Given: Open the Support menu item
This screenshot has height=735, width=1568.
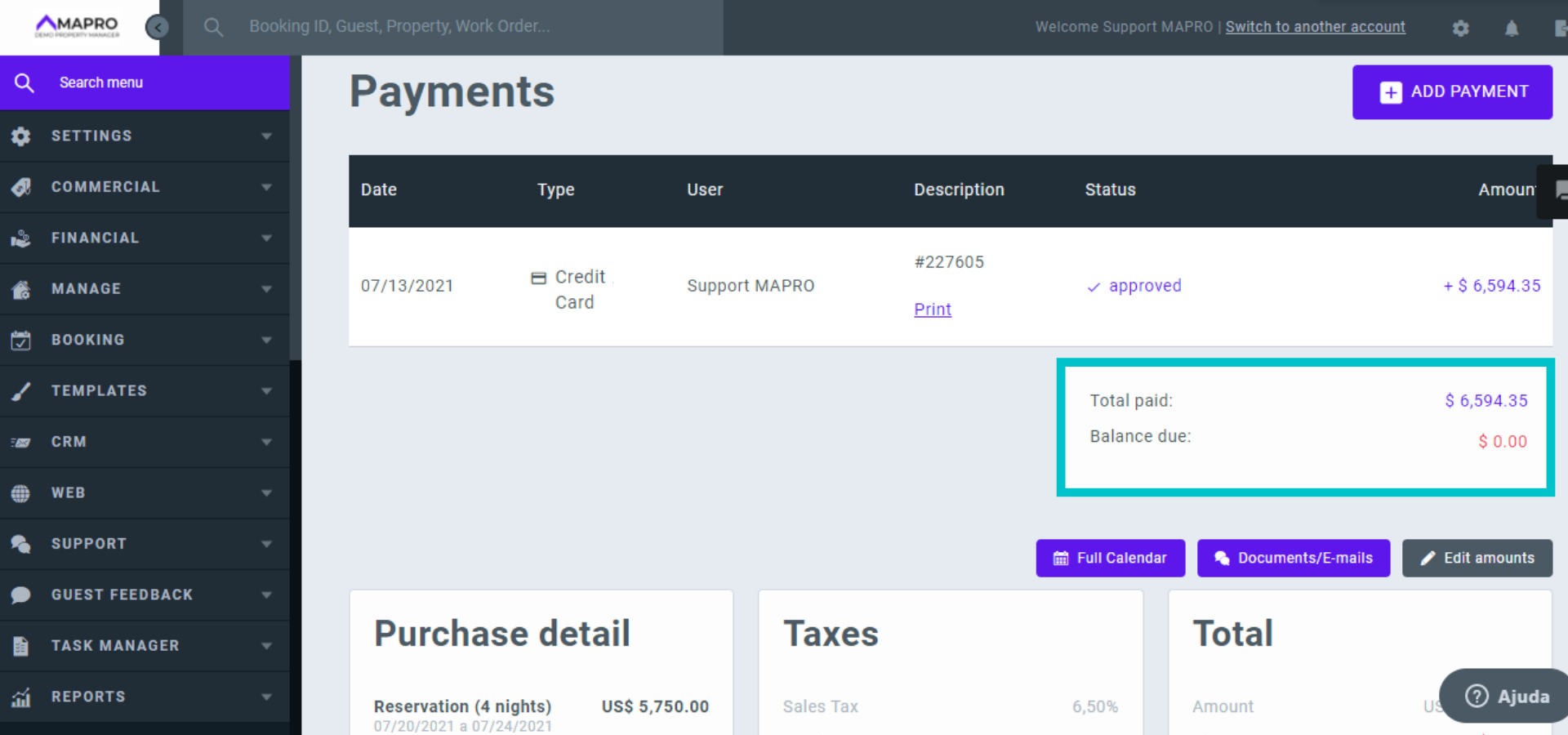Looking at the screenshot, I should (x=89, y=544).
